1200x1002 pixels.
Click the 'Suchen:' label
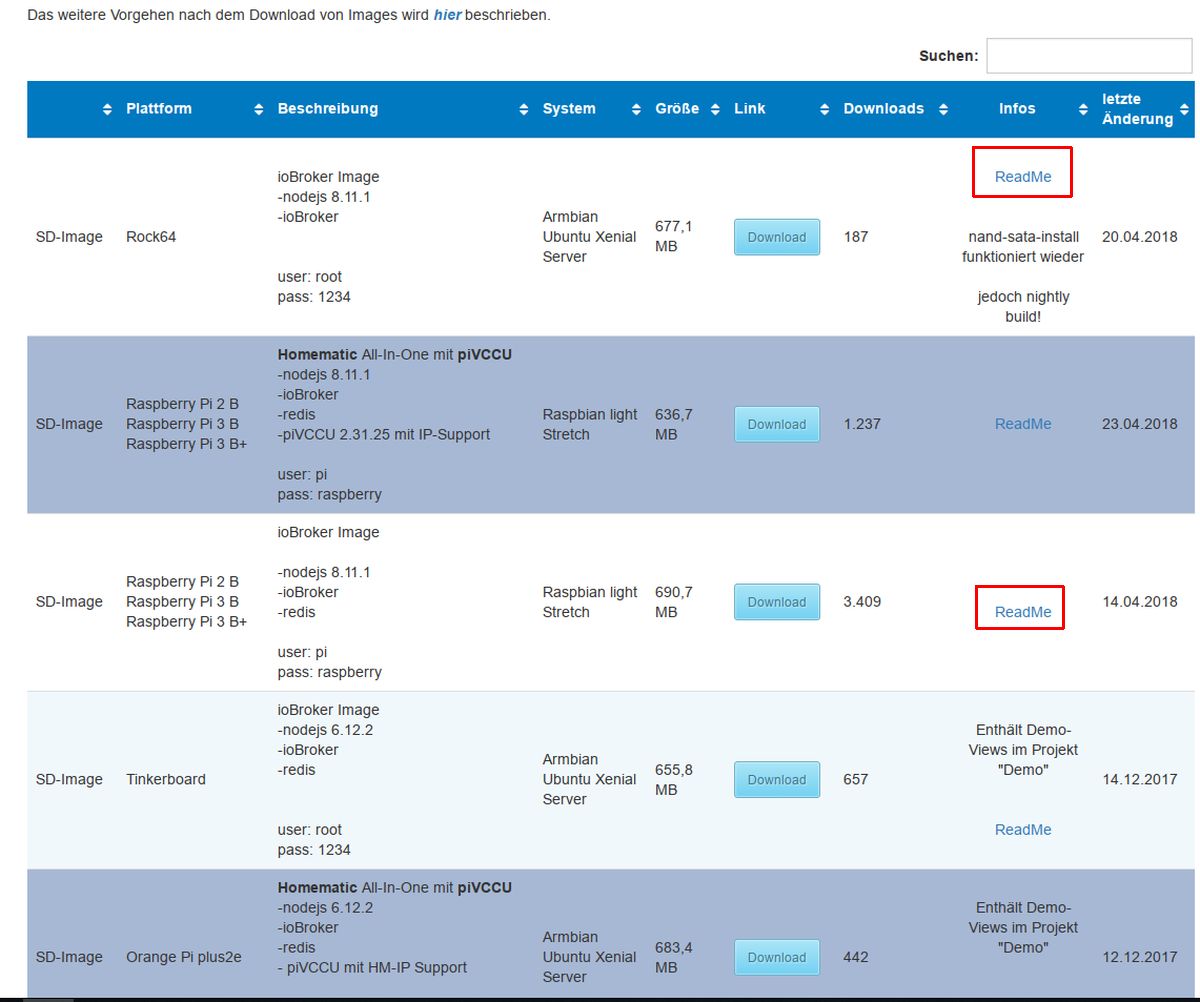pyautogui.click(x=949, y=56)
